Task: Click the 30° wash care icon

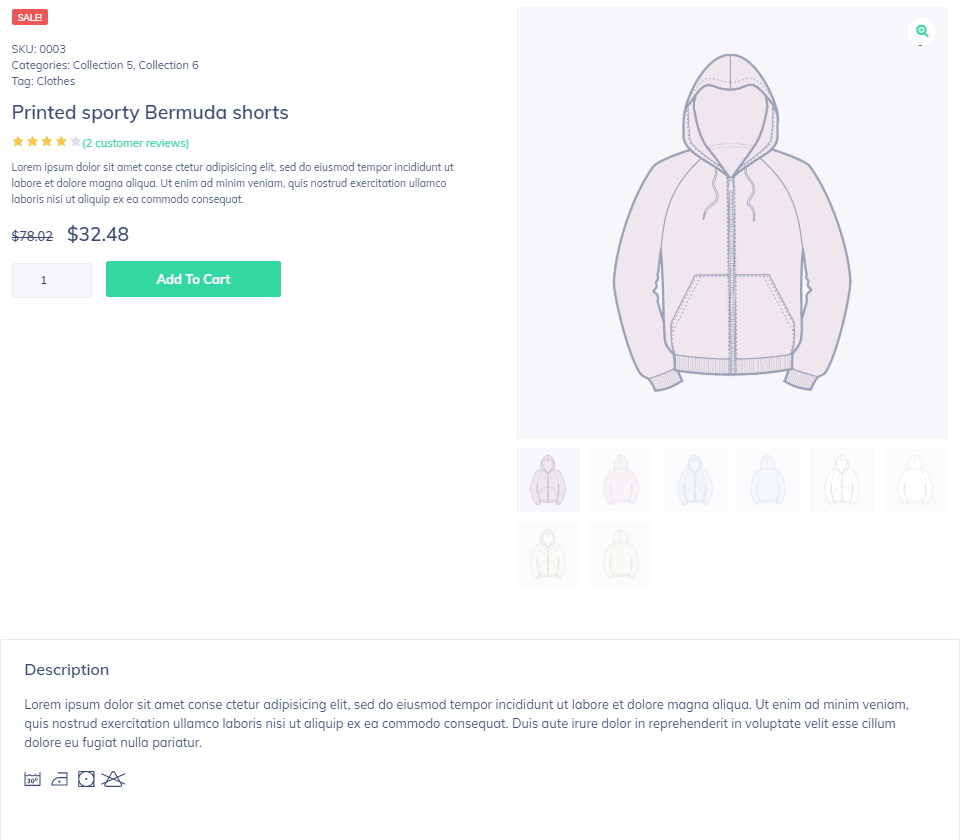Action: pyautogui.click(x=33, y=780)
